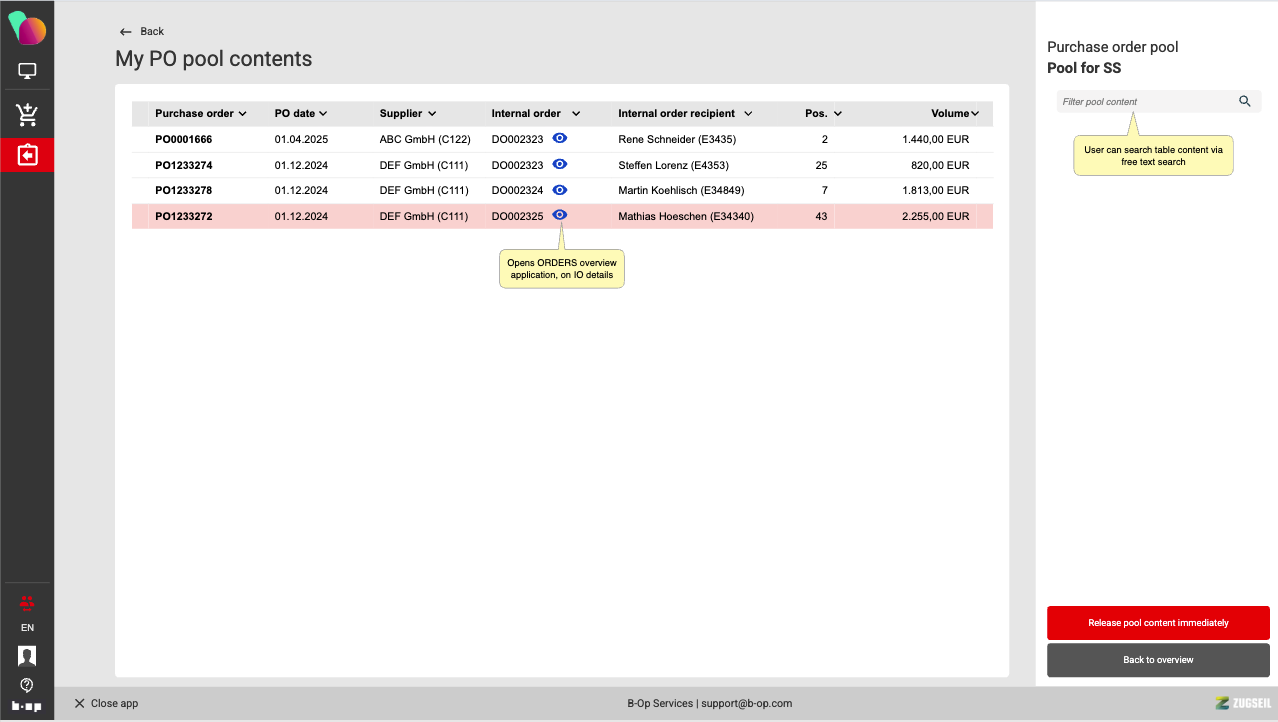
Task: Focus the Filter pool content field
Action: [1145, 102]
